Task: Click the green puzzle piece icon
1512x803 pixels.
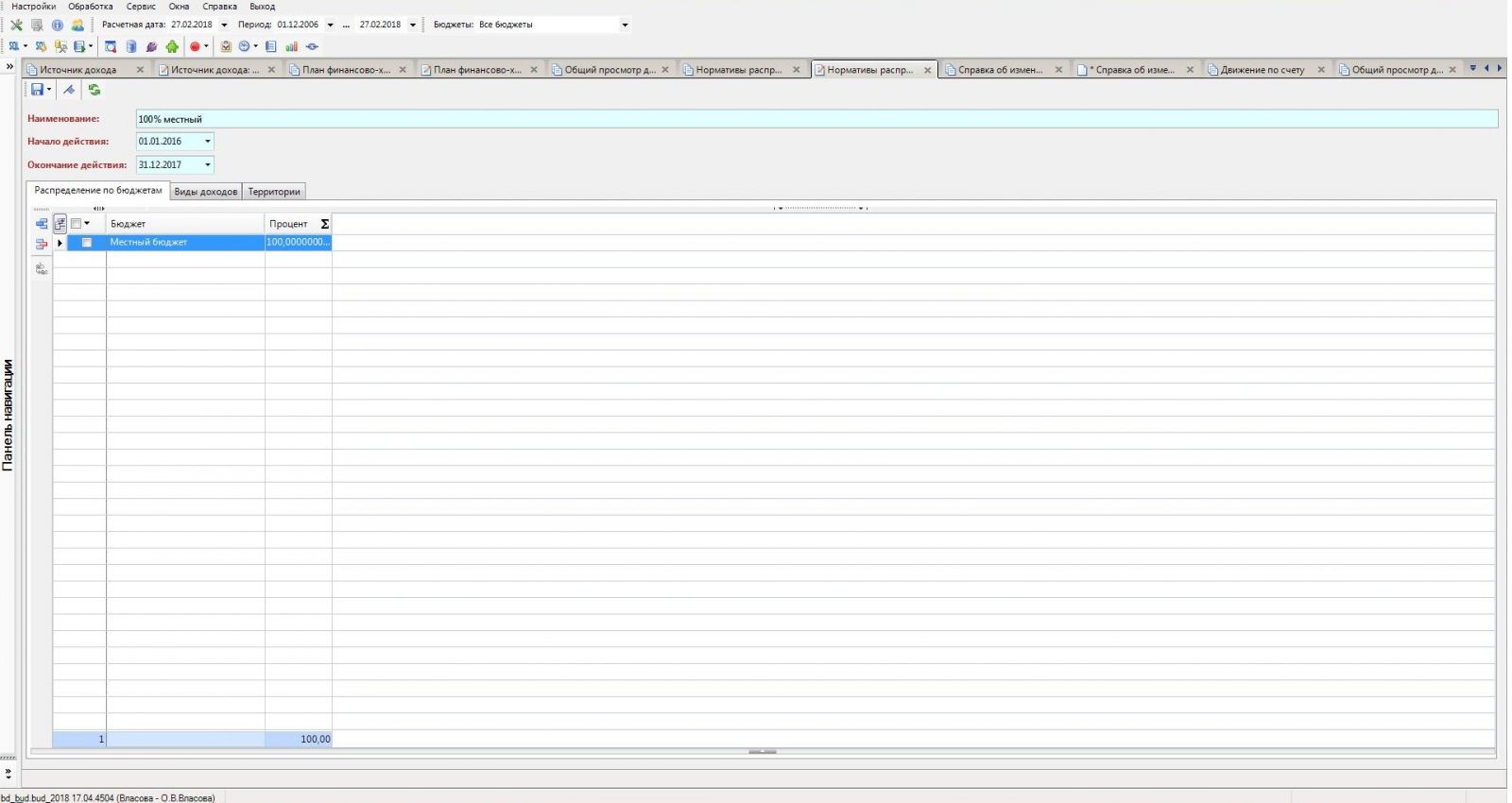Action: [x=172, y=46]
